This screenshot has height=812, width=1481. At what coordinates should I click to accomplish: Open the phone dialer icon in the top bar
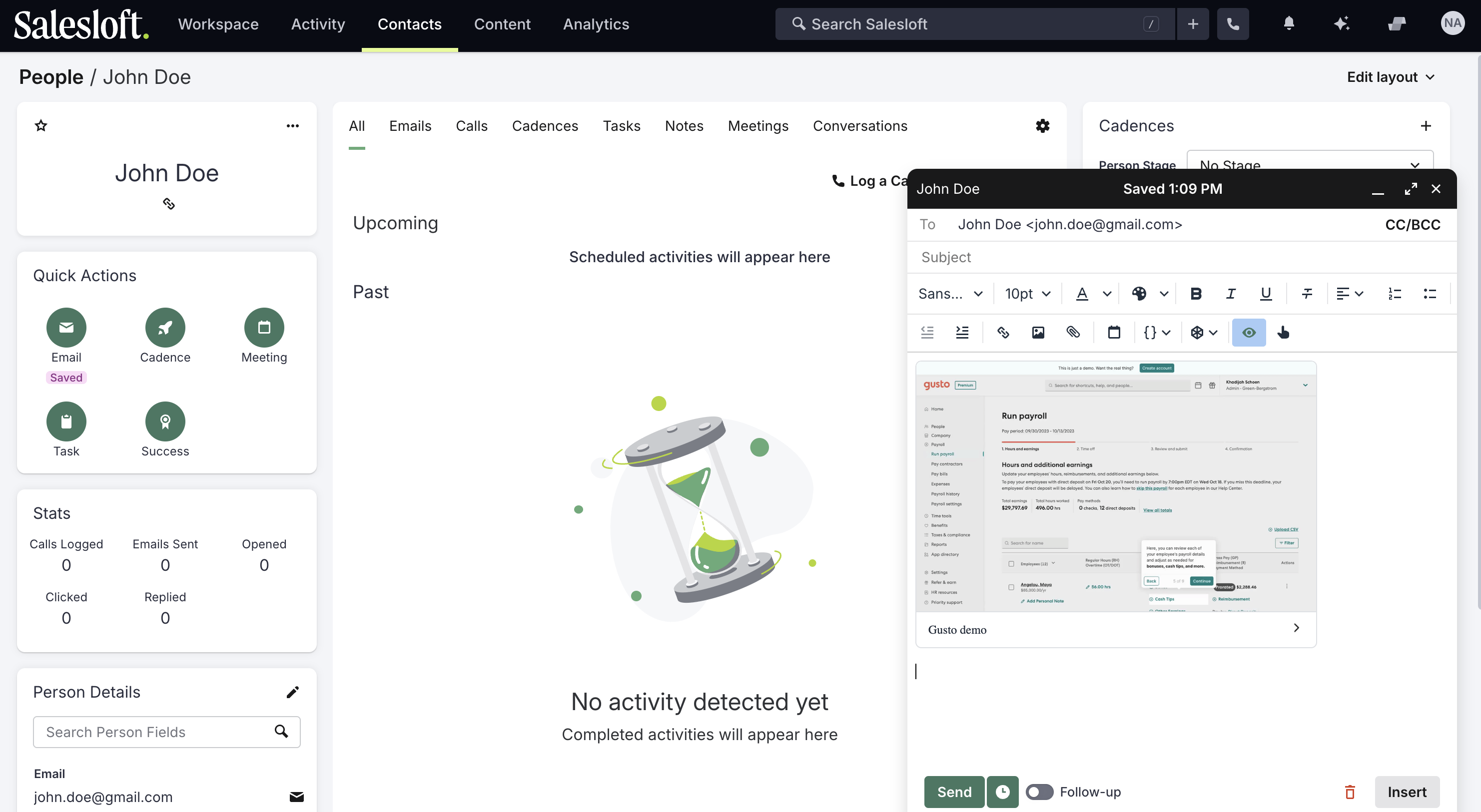point(1233,24)
